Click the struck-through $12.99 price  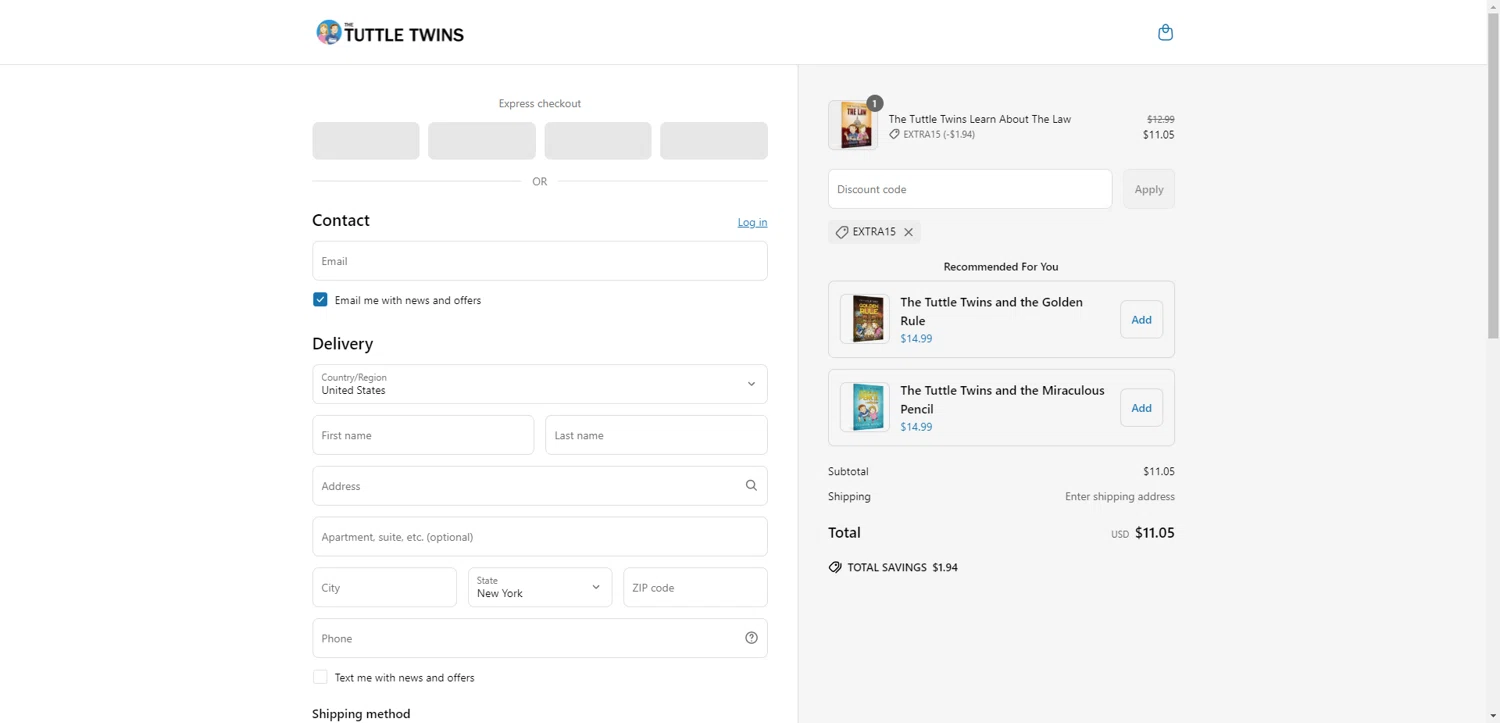[x=1161, y=119]
